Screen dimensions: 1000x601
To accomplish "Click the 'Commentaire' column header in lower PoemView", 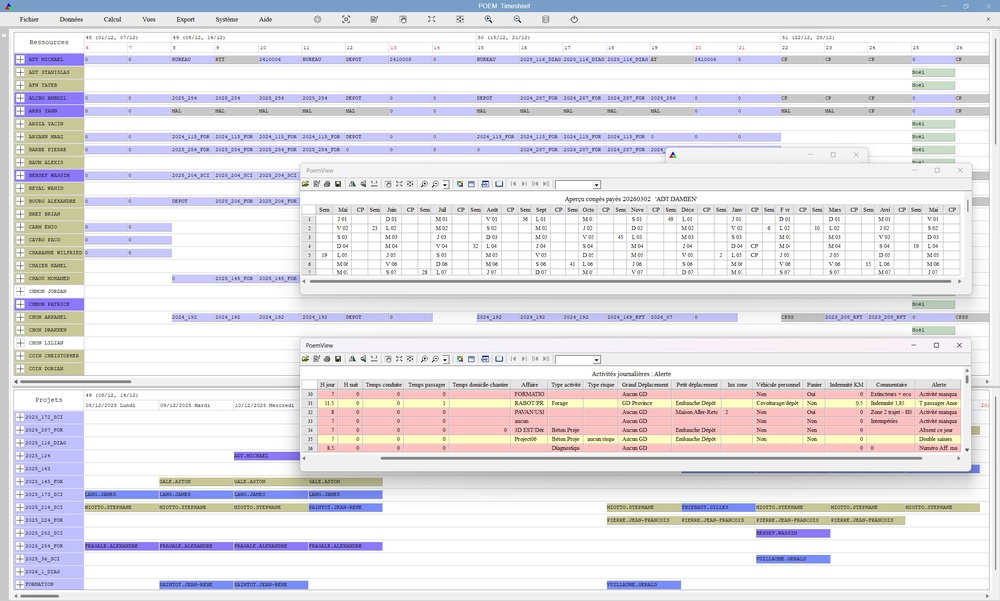I will tap(891, 385).
